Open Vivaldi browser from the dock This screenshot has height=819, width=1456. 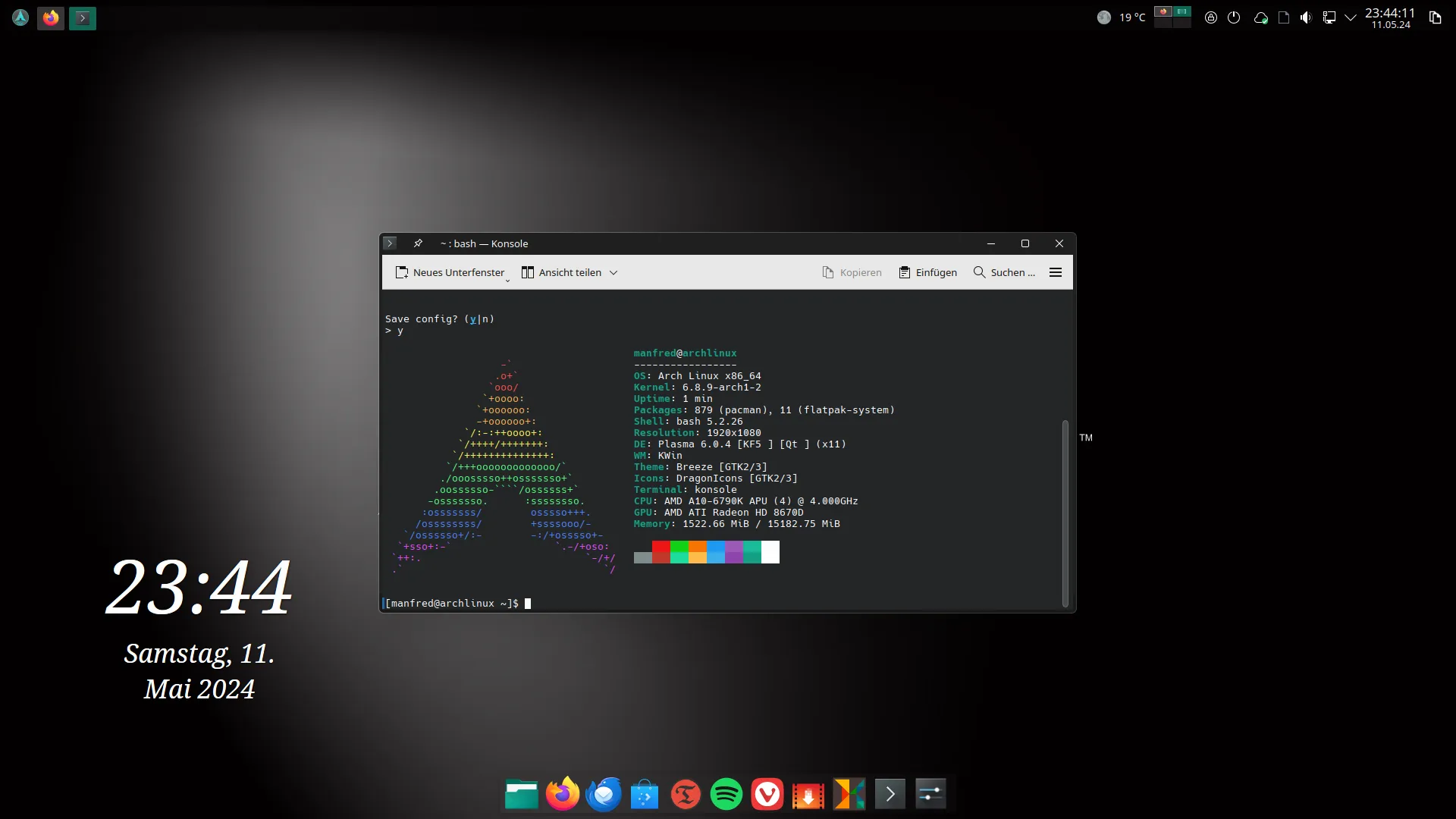click(x=767, y=794)
